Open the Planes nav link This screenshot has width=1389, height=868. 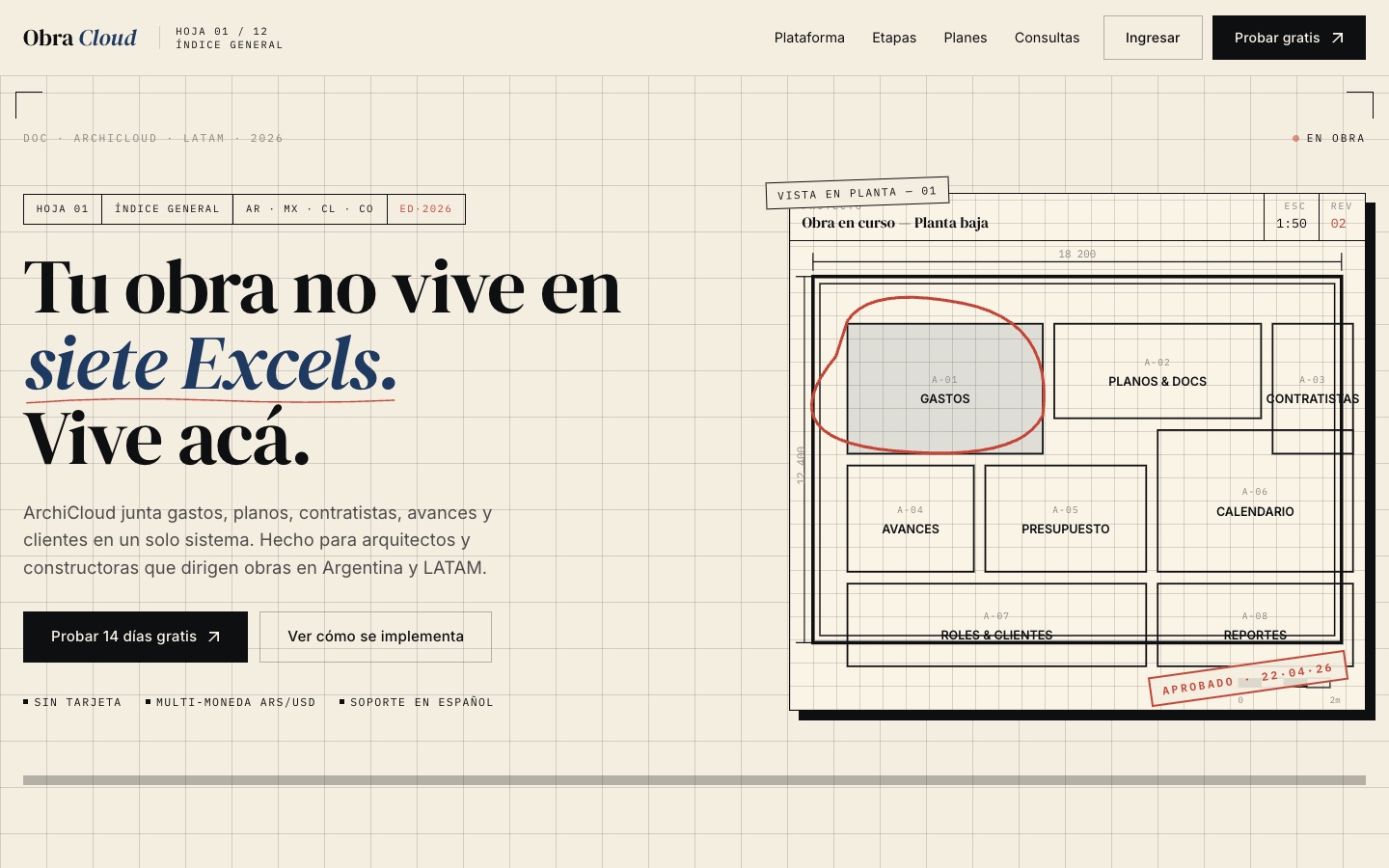tap(966, 38)
